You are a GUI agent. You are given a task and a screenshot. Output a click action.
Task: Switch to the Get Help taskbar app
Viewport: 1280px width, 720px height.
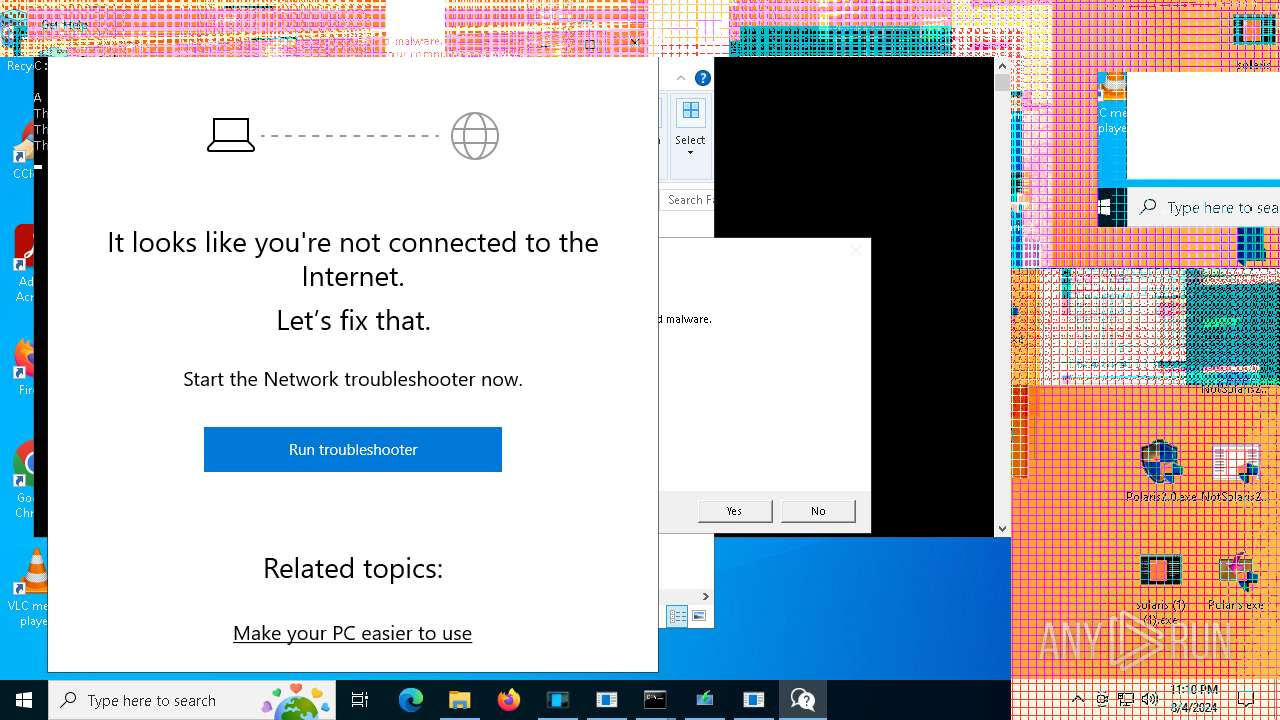coord(803,700)
